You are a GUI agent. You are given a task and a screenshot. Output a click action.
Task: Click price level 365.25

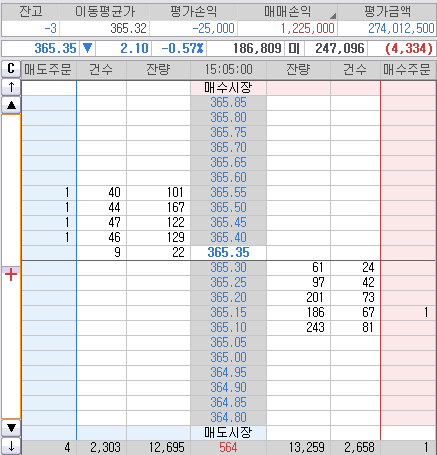point(228,283)
